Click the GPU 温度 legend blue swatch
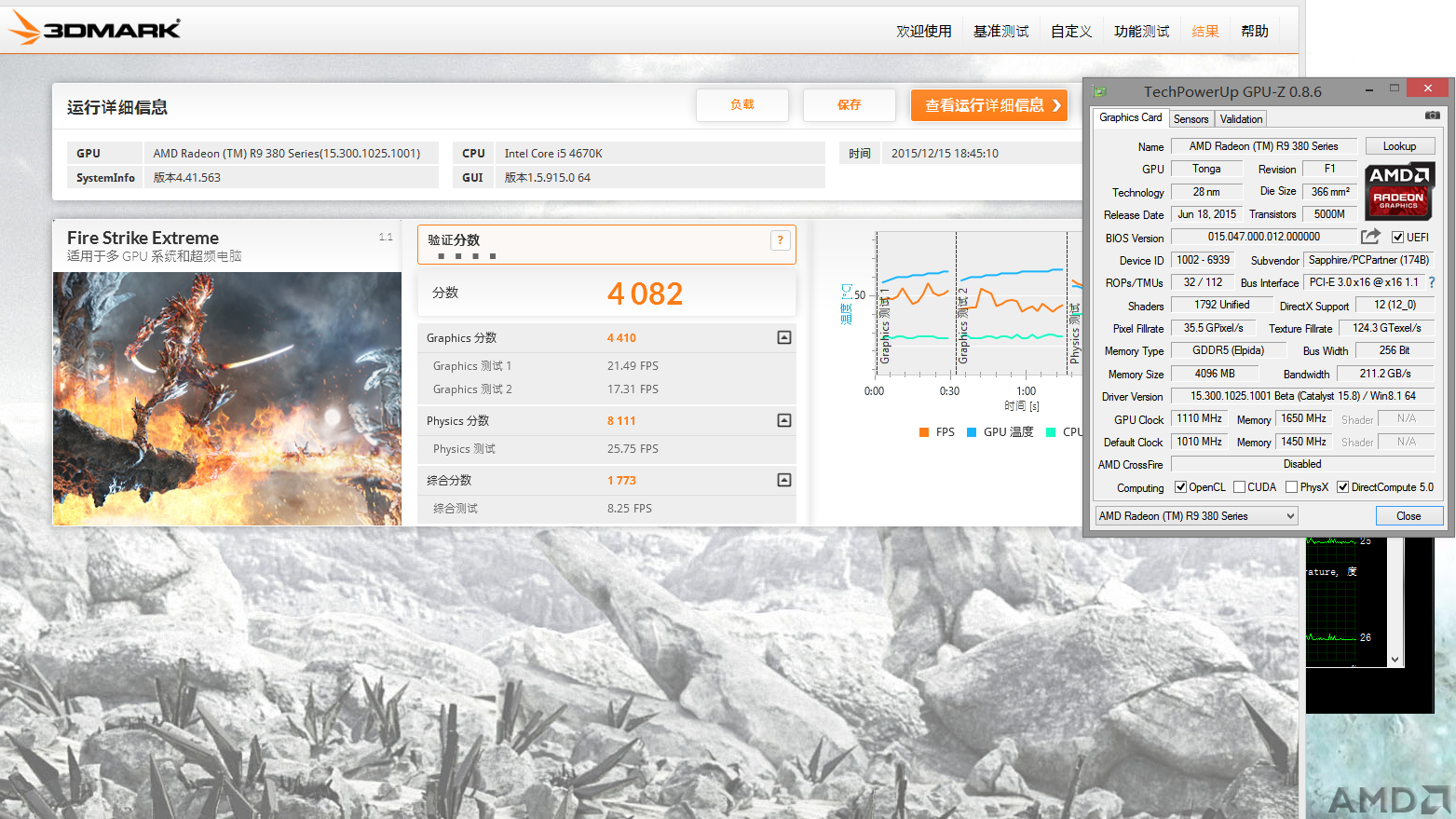1456x819 pixels. (x=972, y=432)
